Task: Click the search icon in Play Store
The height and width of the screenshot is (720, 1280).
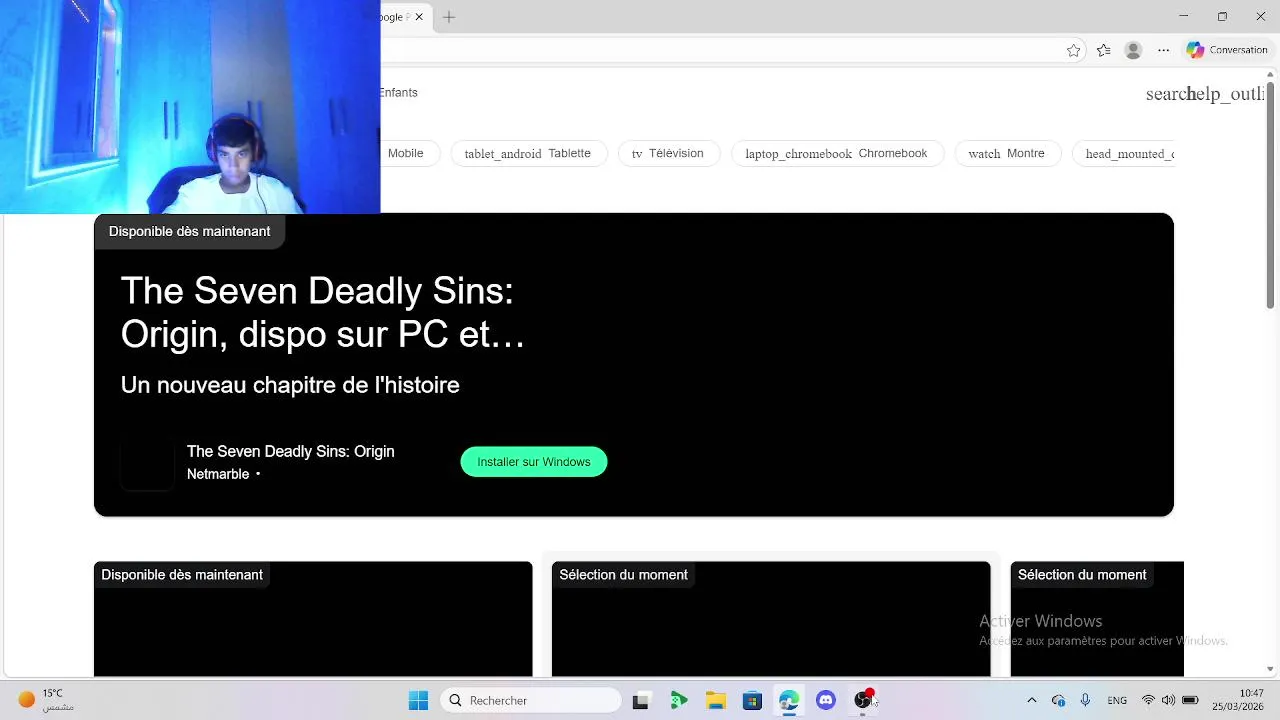Action: [x=1167, y=94]
